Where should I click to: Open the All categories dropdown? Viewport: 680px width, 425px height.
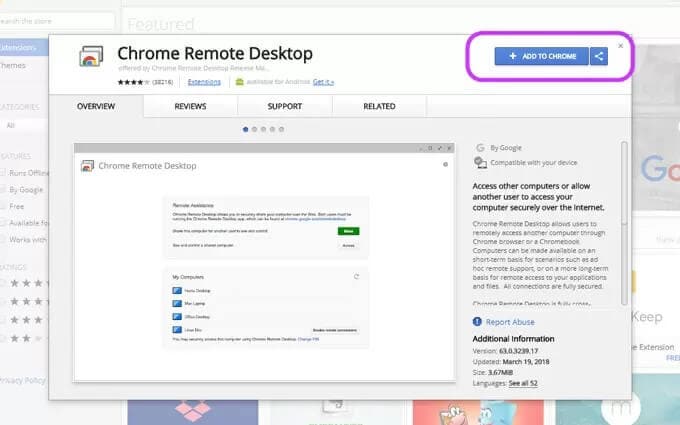pyautogui.click(x=24, y=125)
